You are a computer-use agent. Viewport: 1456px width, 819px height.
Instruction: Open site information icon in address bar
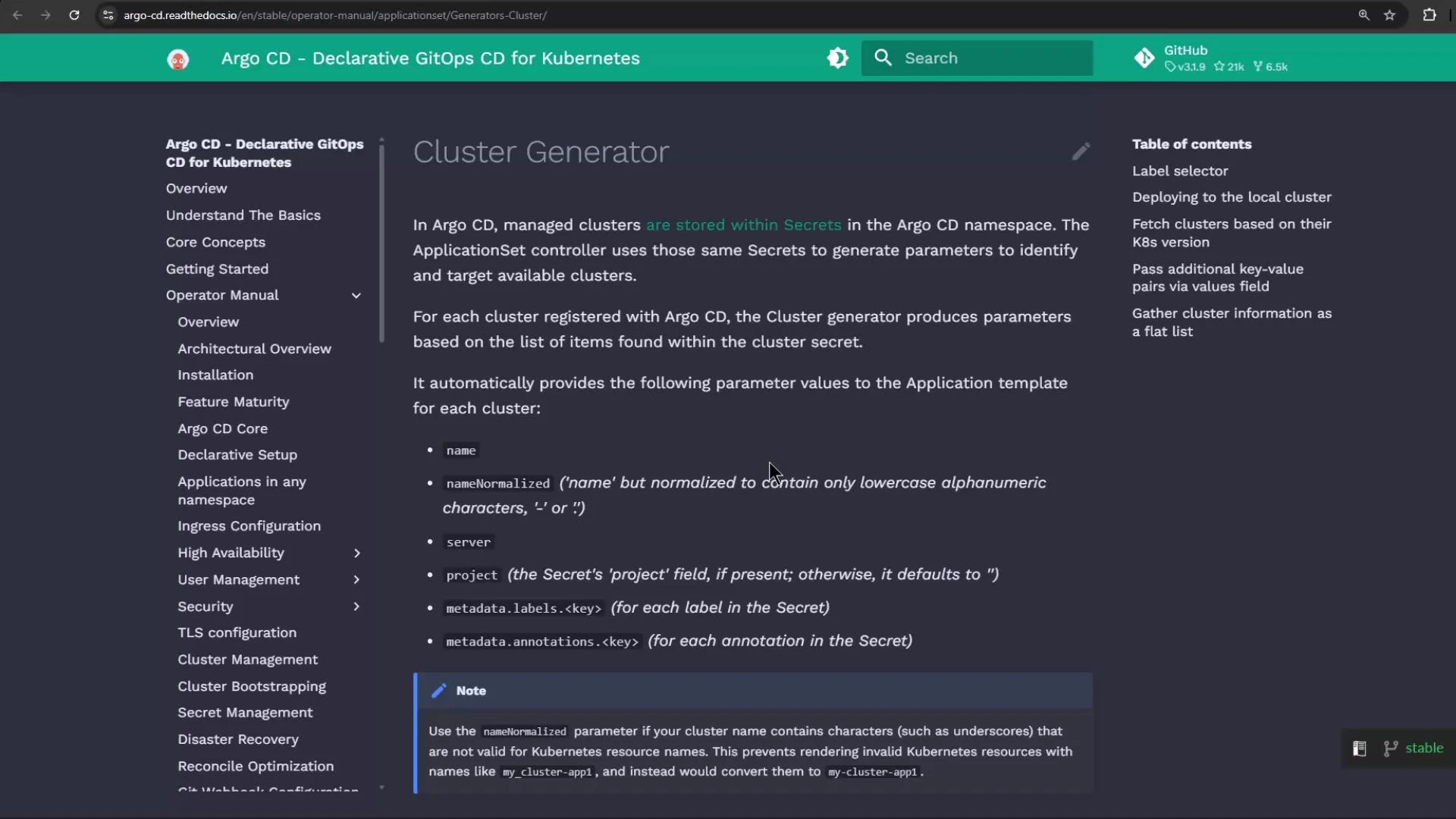[x=108, y=15]
